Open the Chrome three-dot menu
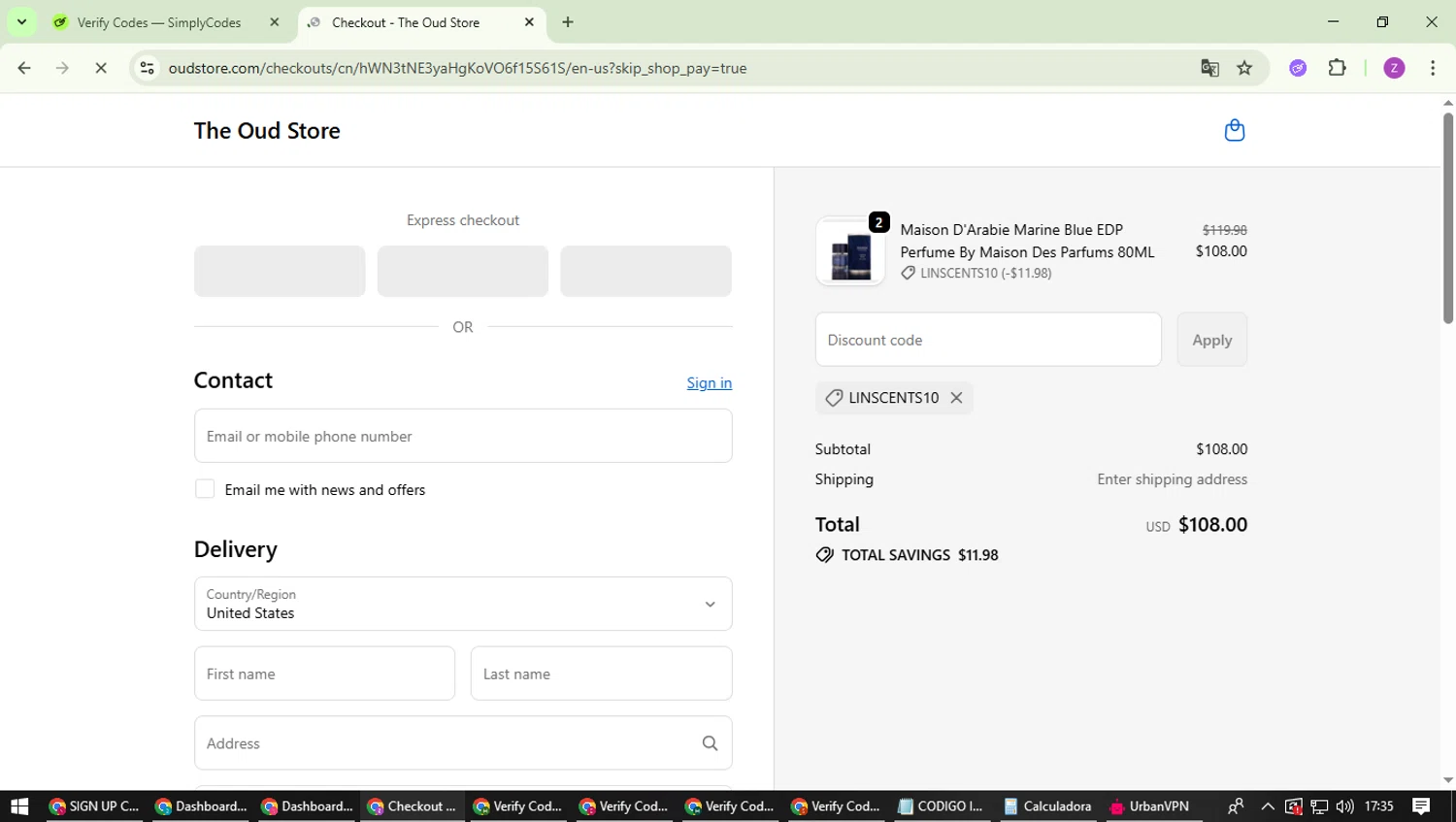The height and width of the screenshot is (822, 1456). pos(1433,68)
